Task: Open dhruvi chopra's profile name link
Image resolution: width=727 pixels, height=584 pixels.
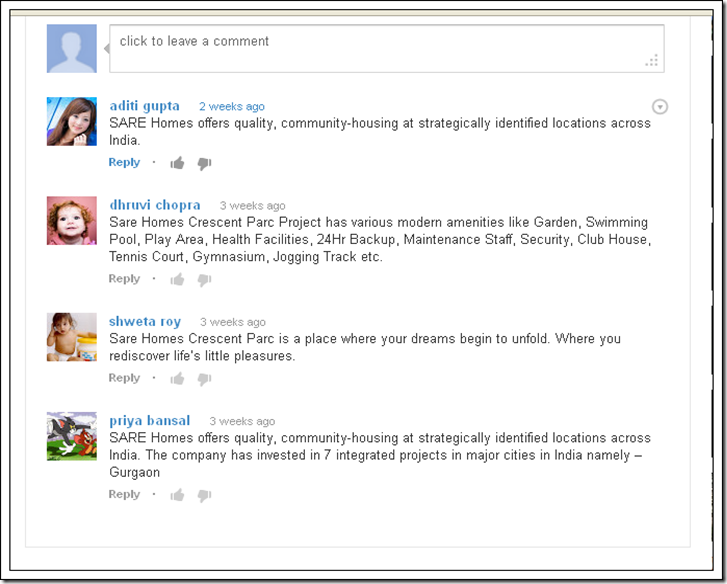Action: coord(155,205)
